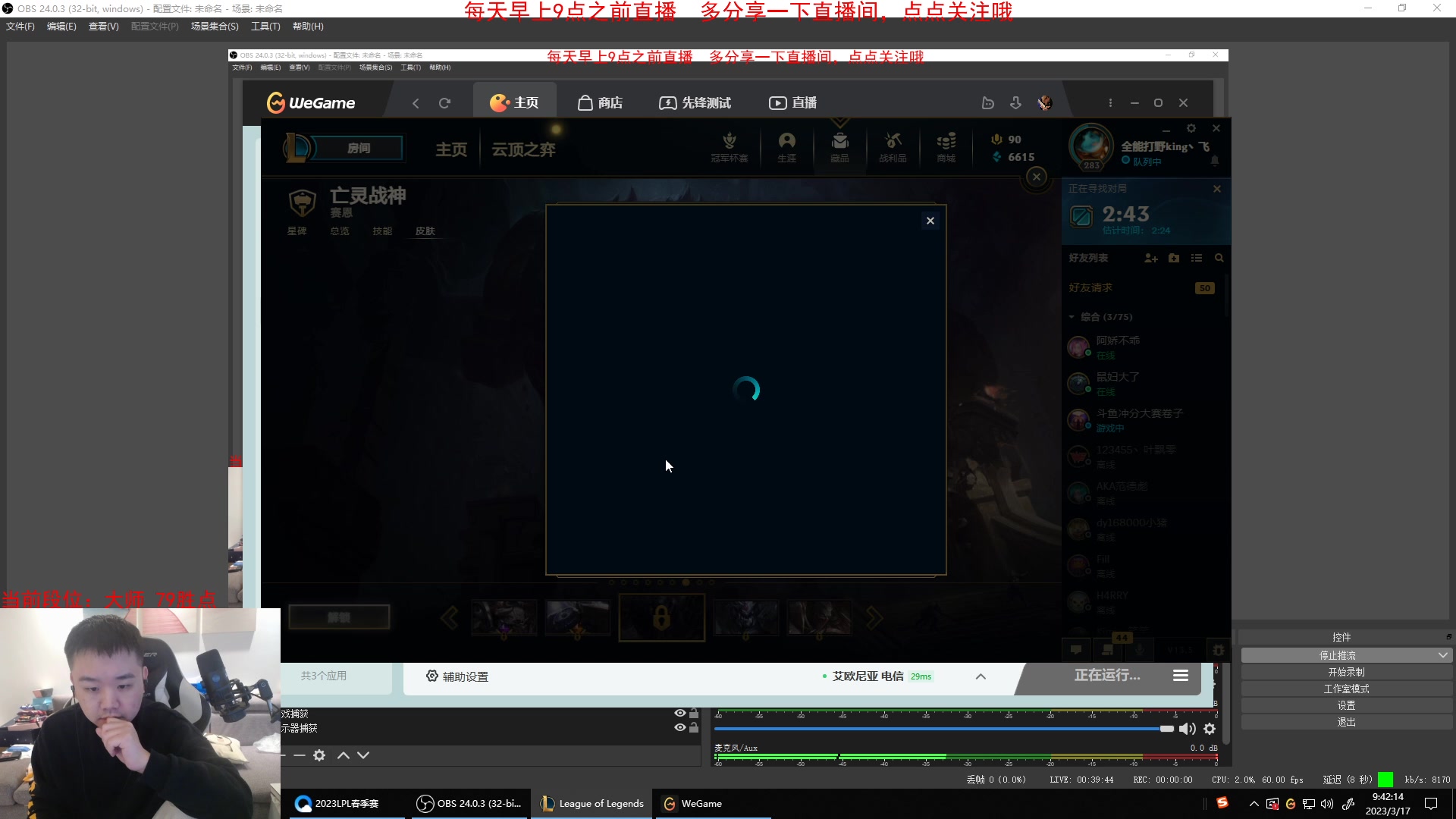Toggle lock on 戏捕获 source
The width and height of the screenshot is (1456, 819).
coord(694,714)
